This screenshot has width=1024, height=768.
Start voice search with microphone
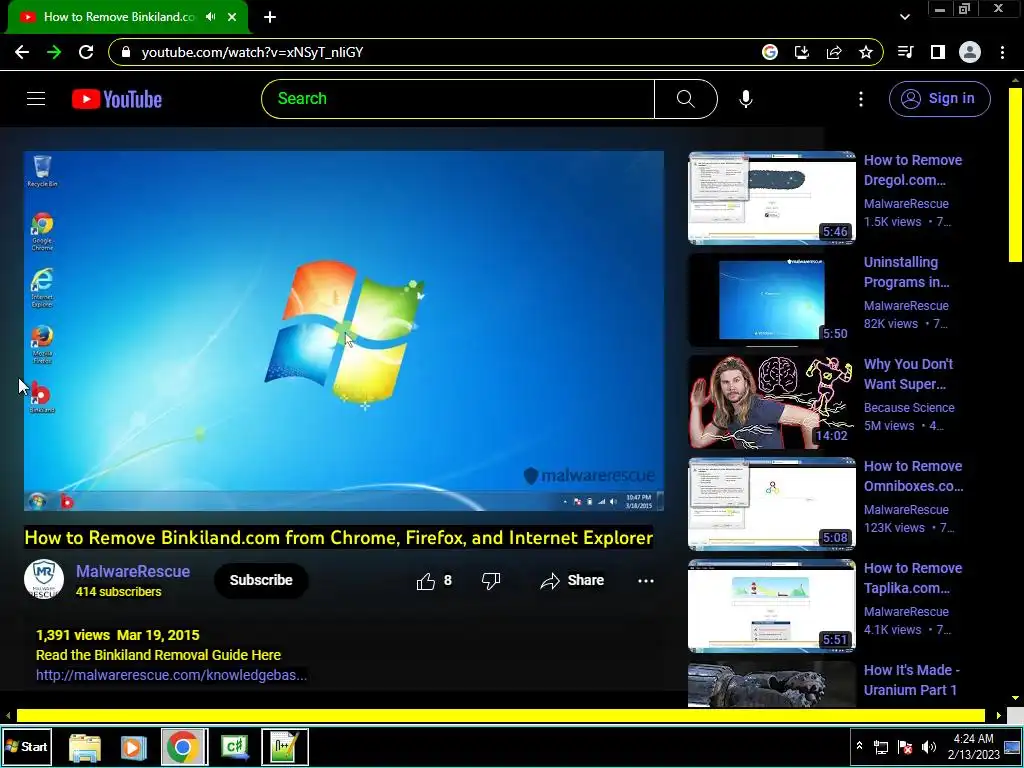click(x=746, y=99)
